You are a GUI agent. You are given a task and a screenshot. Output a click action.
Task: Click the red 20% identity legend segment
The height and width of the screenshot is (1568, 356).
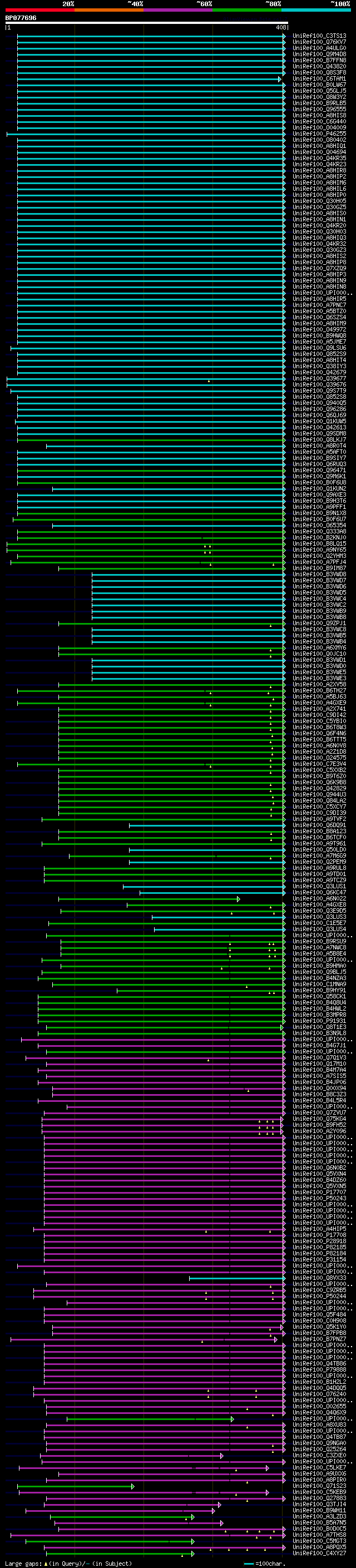click(40, 10)
